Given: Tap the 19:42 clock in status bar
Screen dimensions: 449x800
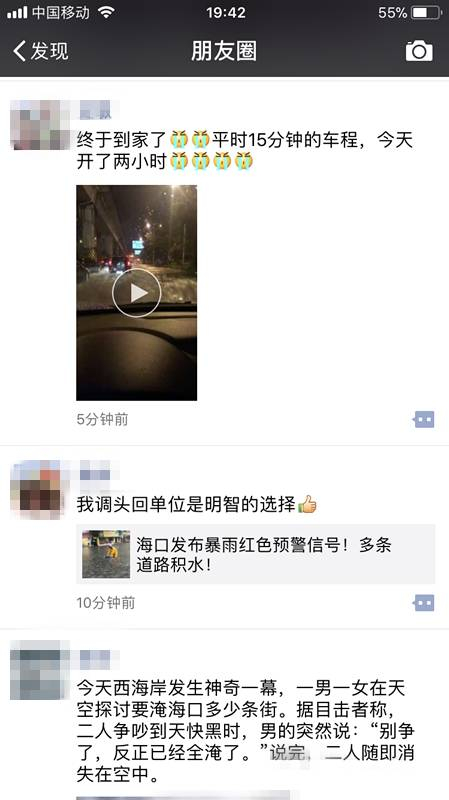Looking at the screenshot, I should click(224, 13).
